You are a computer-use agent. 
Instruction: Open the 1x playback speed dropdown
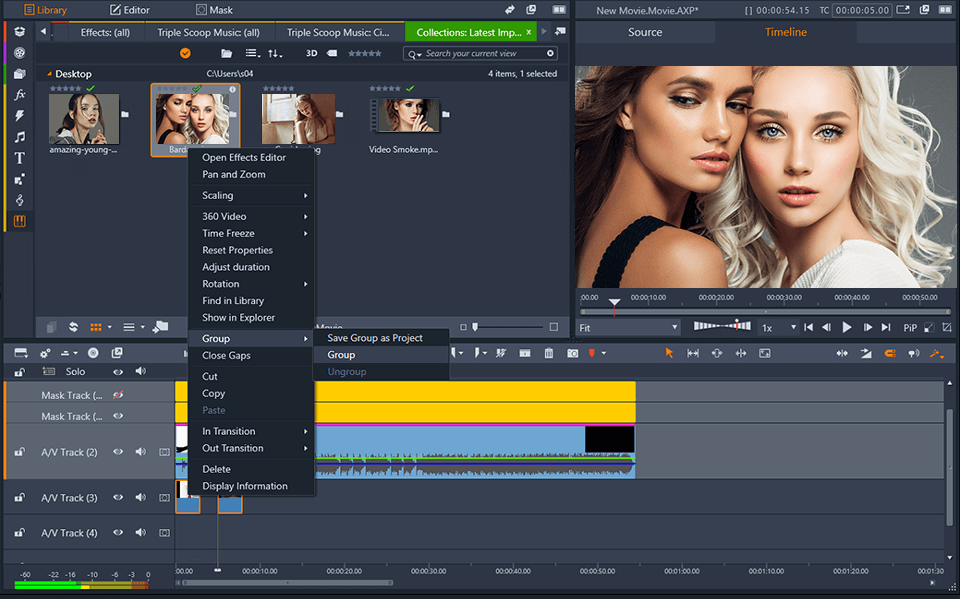(780, 327)
